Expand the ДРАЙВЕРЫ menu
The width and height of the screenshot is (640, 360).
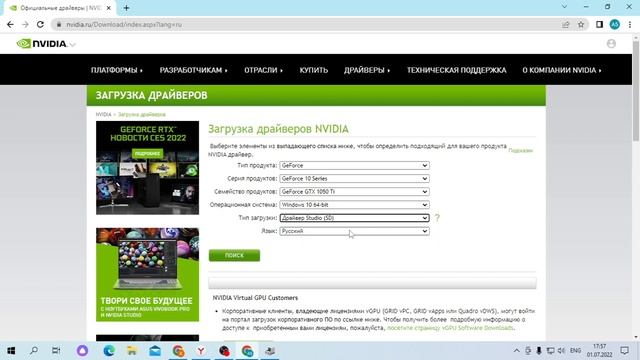pyautogui.click(x=367, y=70)
